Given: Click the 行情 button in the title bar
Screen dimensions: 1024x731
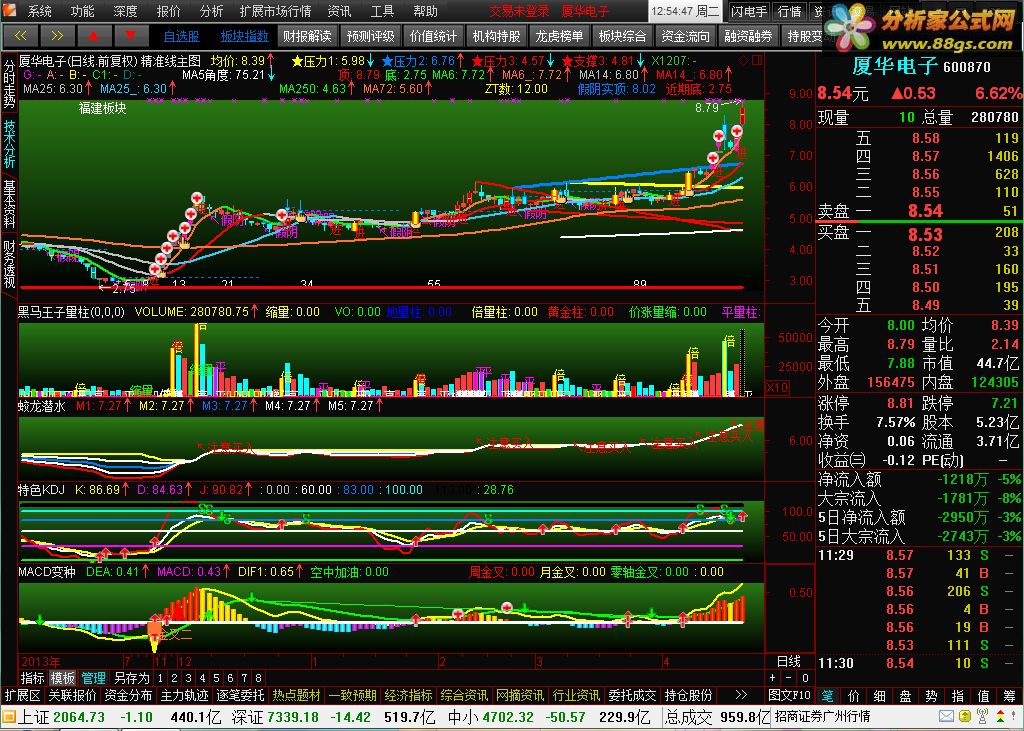Looking at the screenshot, I should click(x=790, y=11).
